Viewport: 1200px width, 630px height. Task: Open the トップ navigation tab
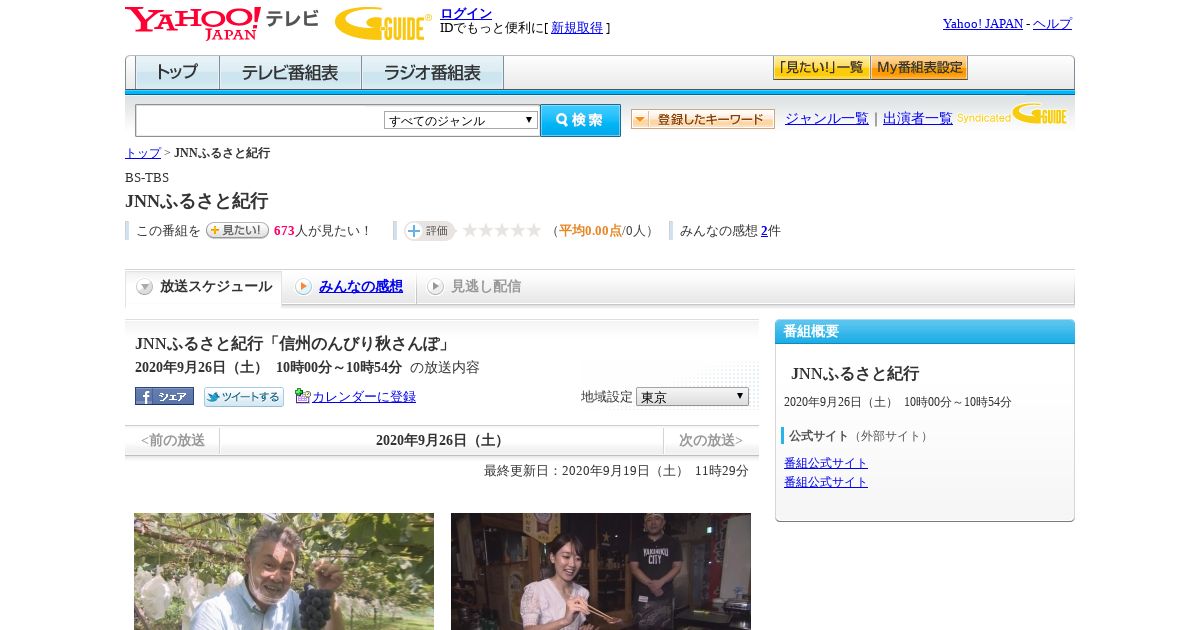tap(177, 72)
